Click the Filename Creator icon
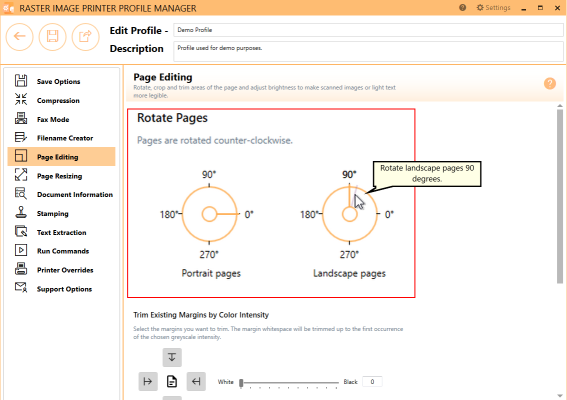The image size is (567, 400). pyautogui.click(x=21, y=137)
